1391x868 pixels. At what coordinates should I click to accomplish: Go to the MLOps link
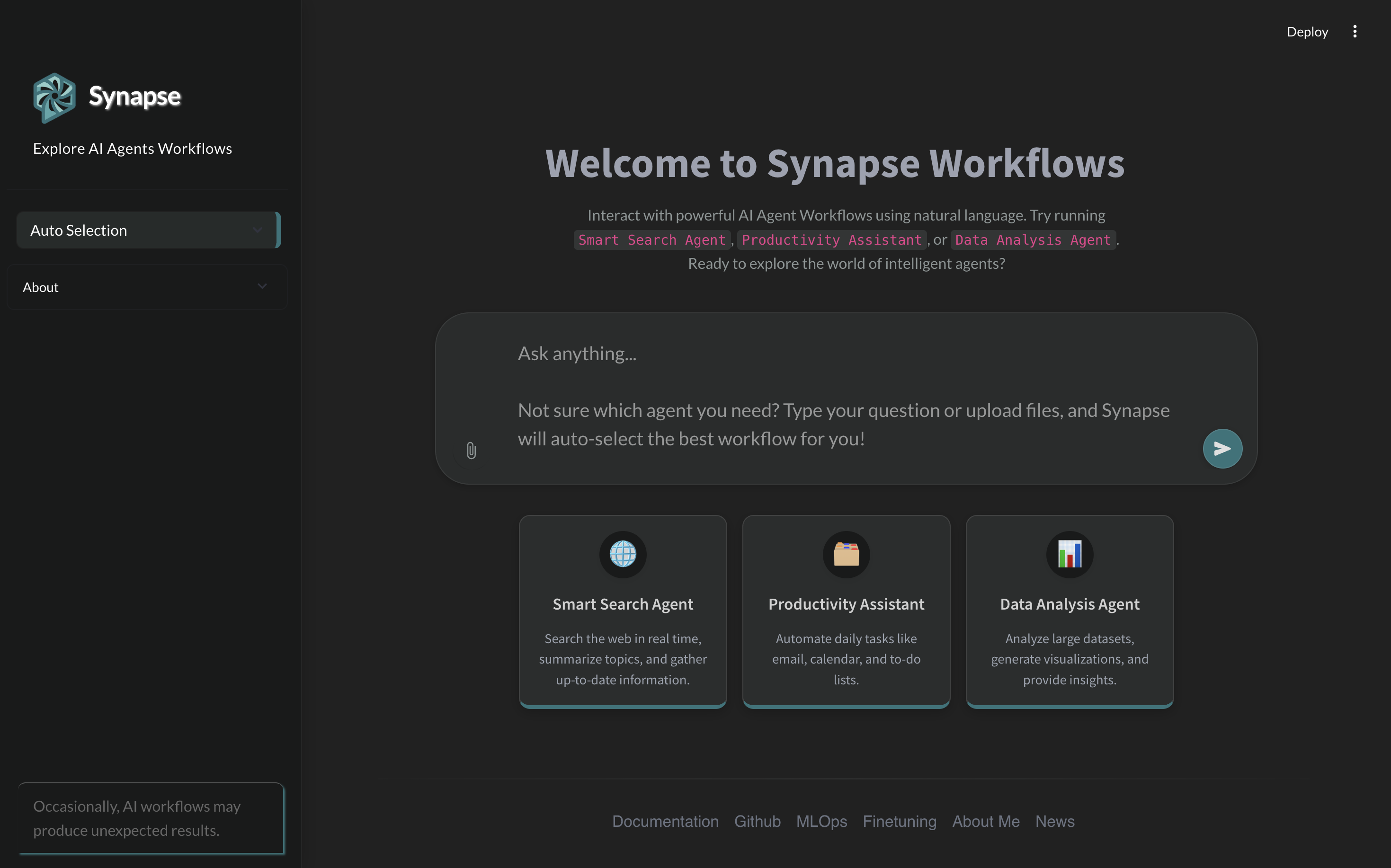coord(821,822)
